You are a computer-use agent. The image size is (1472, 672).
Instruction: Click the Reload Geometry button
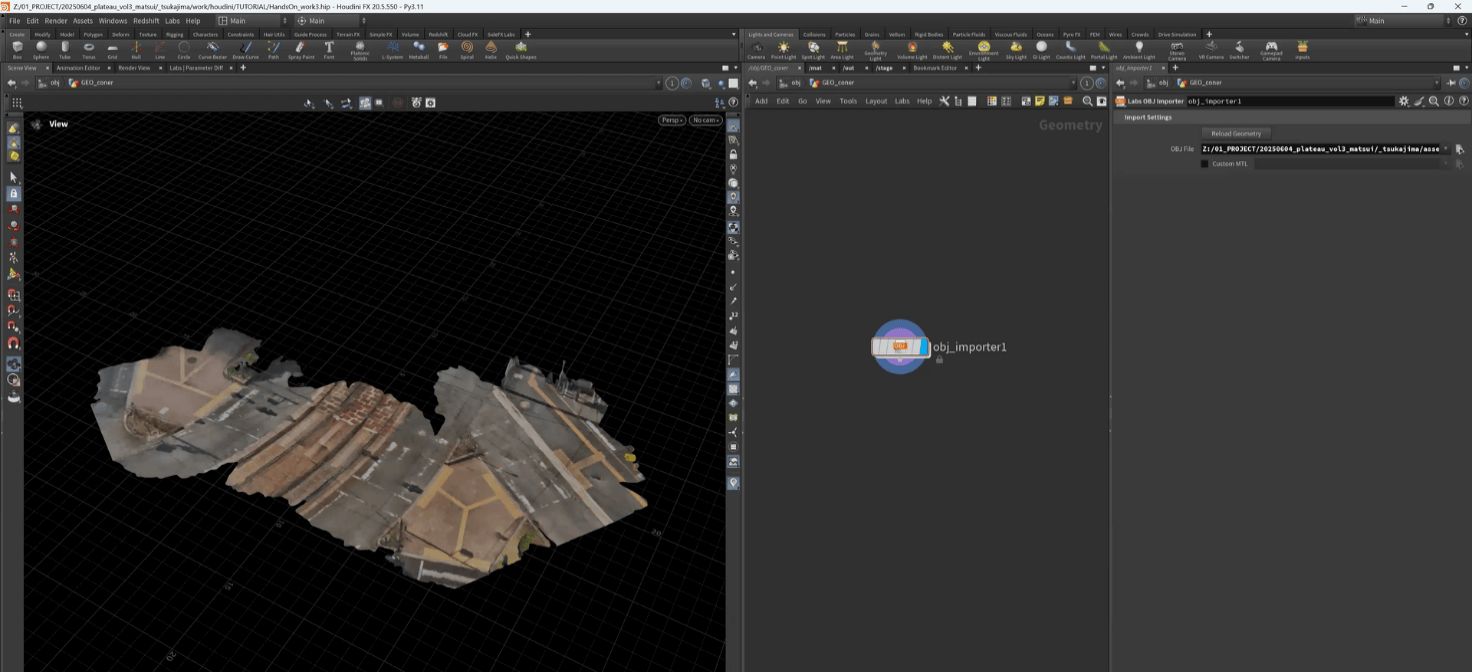(1236, 133)
